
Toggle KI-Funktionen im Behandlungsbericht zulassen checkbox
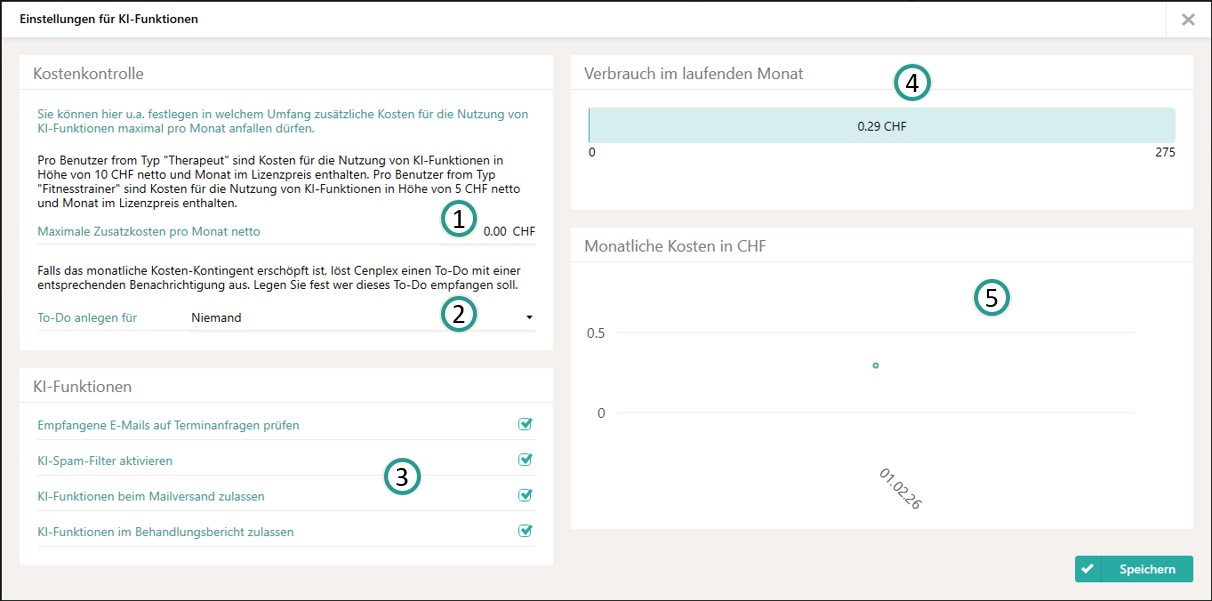(x=525, y=531)
